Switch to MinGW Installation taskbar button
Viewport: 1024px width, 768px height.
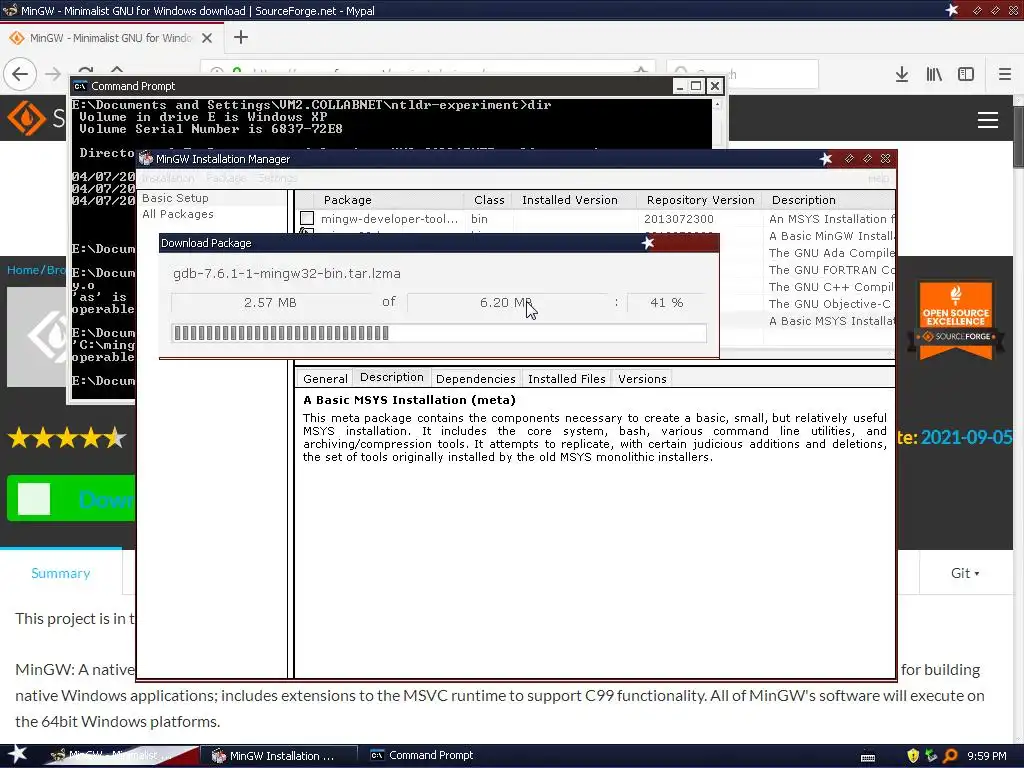click(x=278, y=756)
